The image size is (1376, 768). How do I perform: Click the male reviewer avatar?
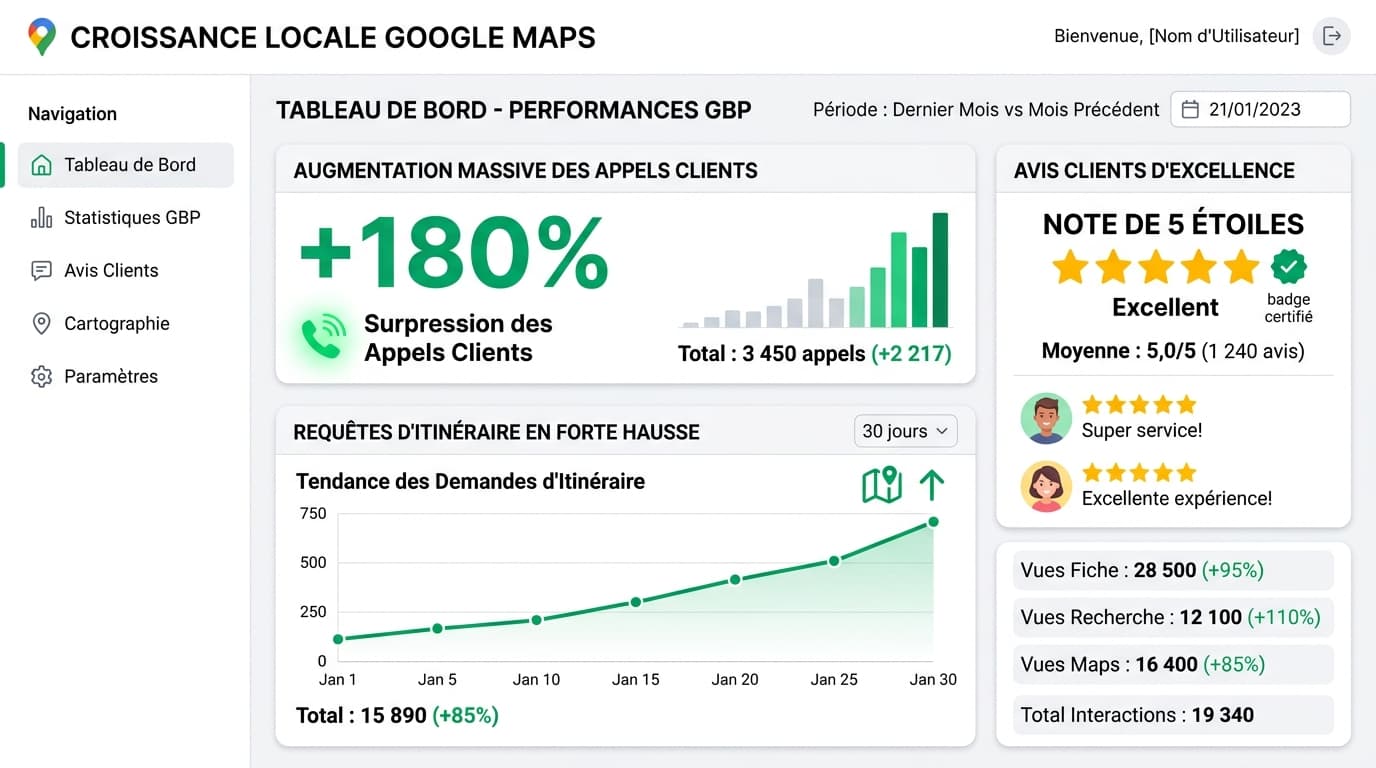(x=1046, y=418)
